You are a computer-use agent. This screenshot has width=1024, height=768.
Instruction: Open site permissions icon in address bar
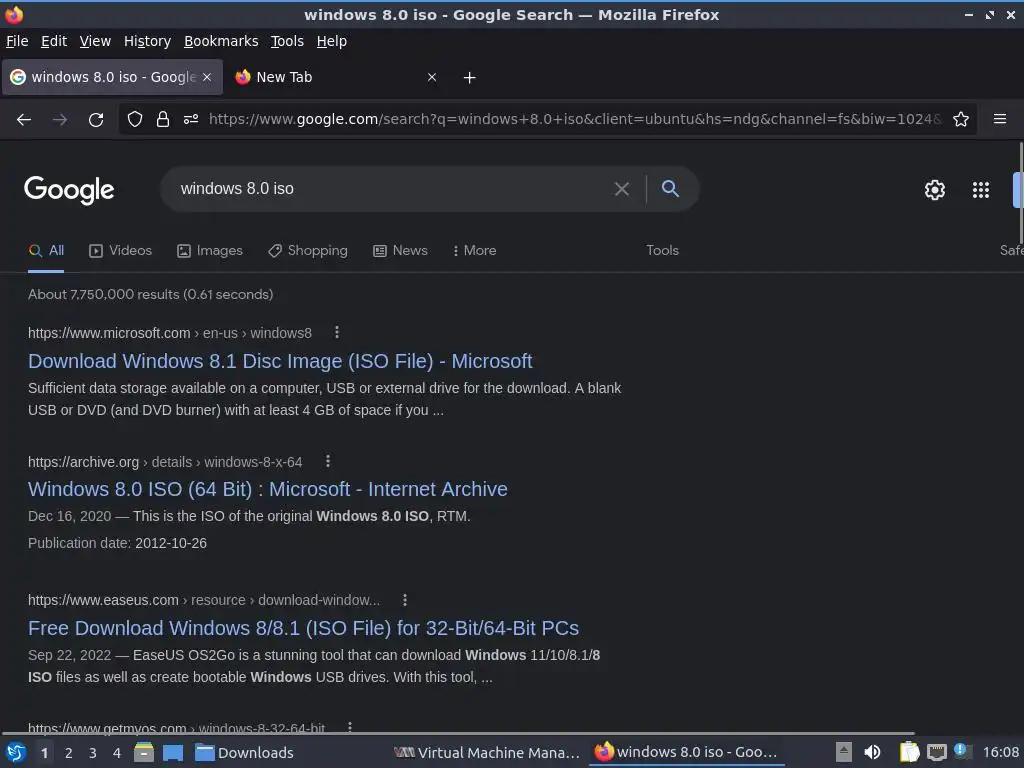[x=191, y=119]
